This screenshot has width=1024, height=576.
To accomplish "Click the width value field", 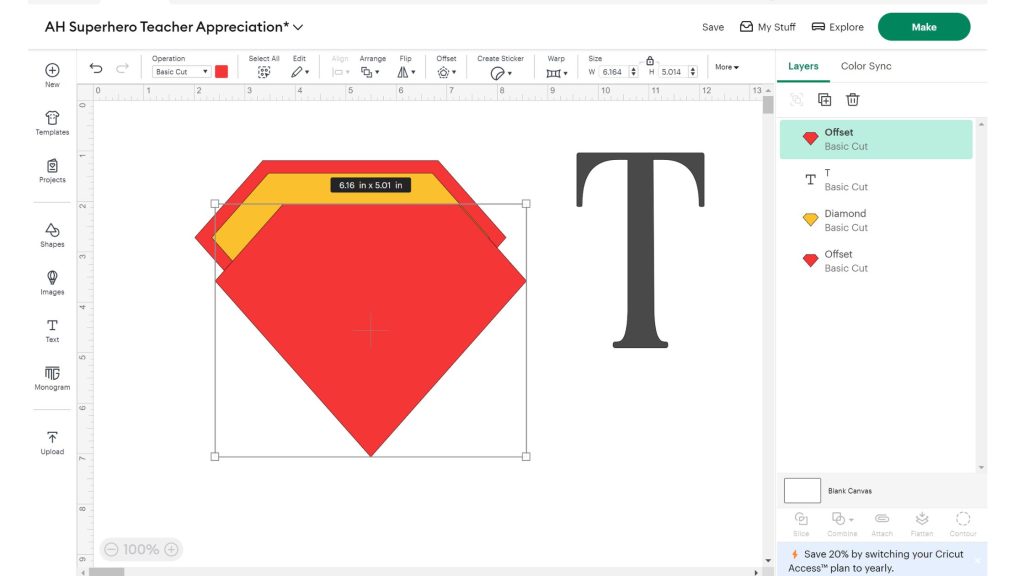I will click(x=613, y=72).
